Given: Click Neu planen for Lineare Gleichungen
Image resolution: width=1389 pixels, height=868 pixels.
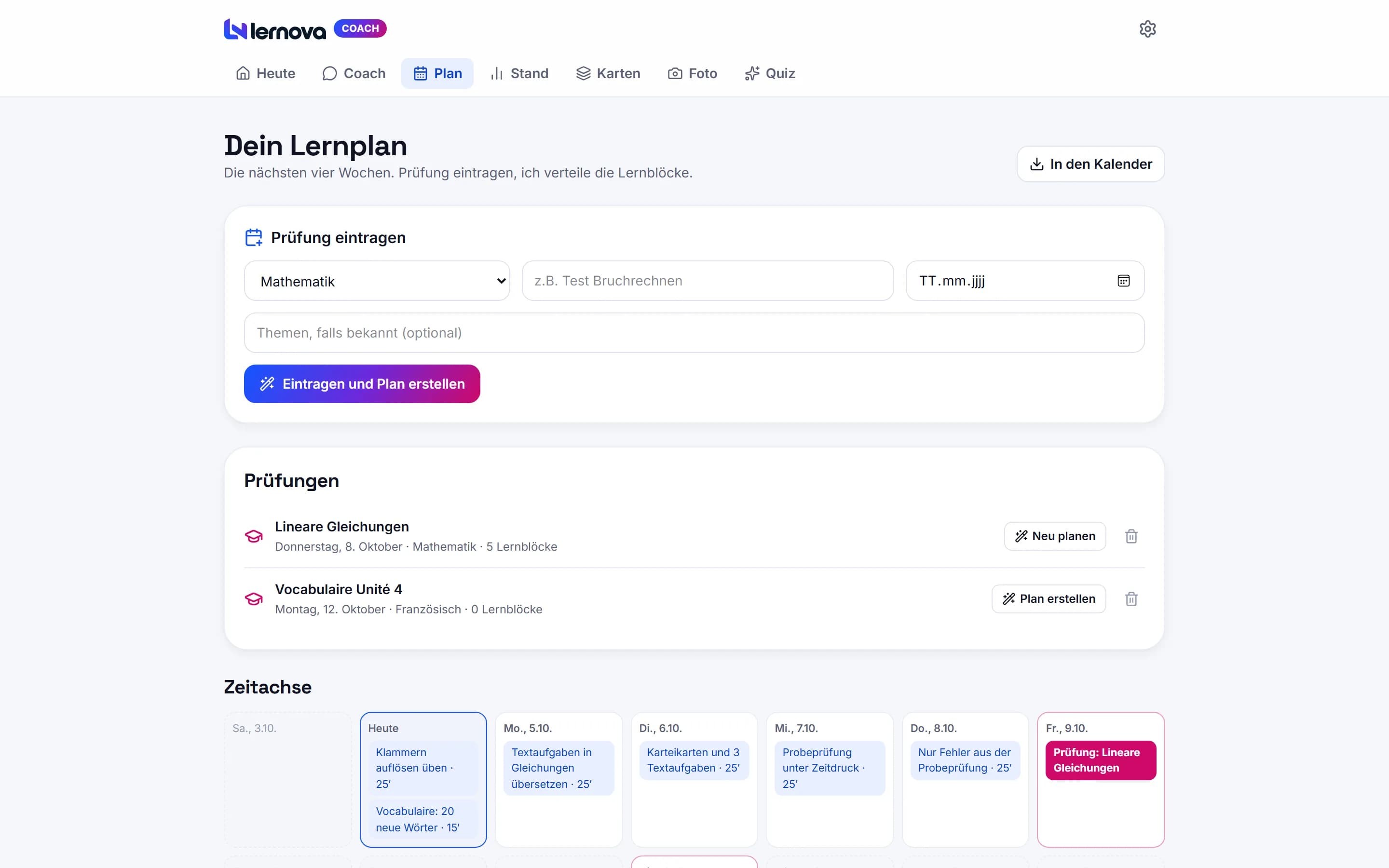Looking at the screenshot, I should pyautogui.click(x=1055, y=536).
